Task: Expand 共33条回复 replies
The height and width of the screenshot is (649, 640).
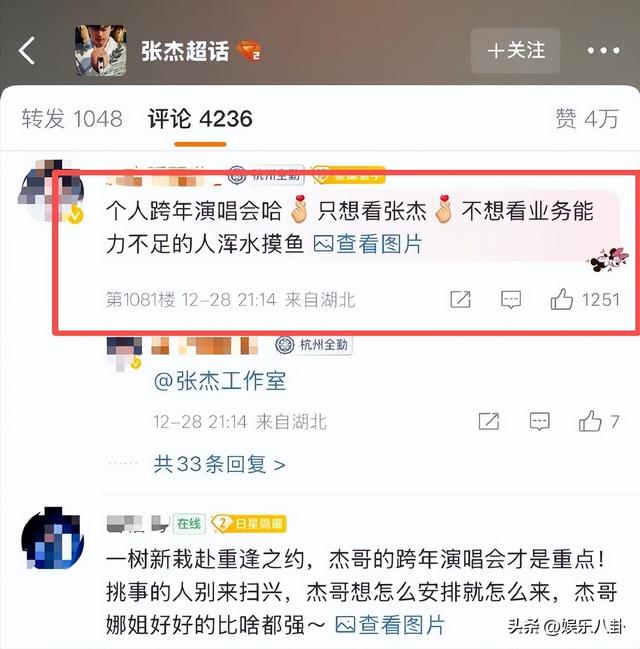Action: (x=219, y=464)
